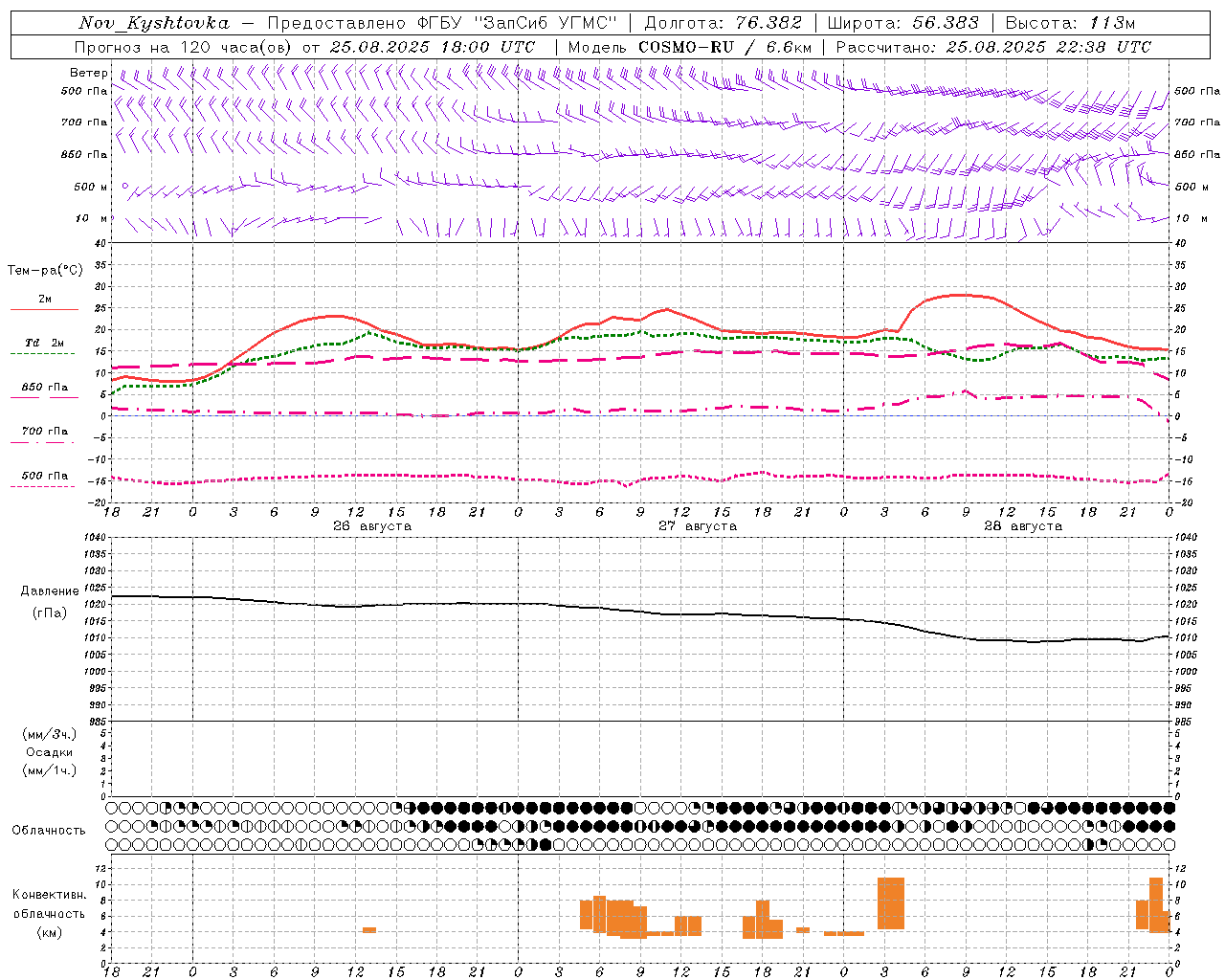The width and height of the screenshot is (1225, 980).
Task: Click the Рассчитано: 25.08.2025 22:38 UTC timestamp
Action: pos(993,47)
